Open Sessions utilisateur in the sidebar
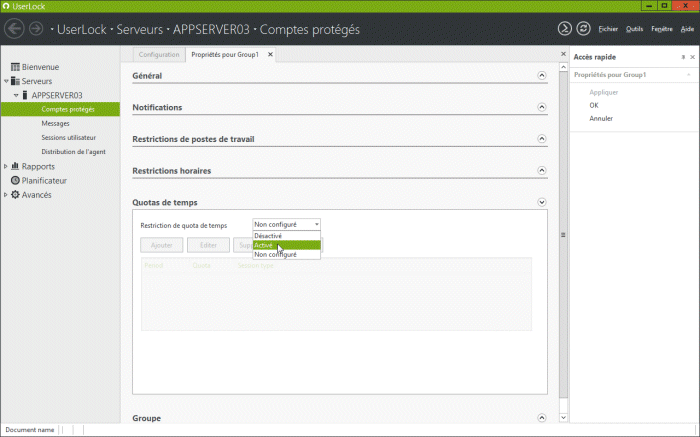 coord(69,137)
